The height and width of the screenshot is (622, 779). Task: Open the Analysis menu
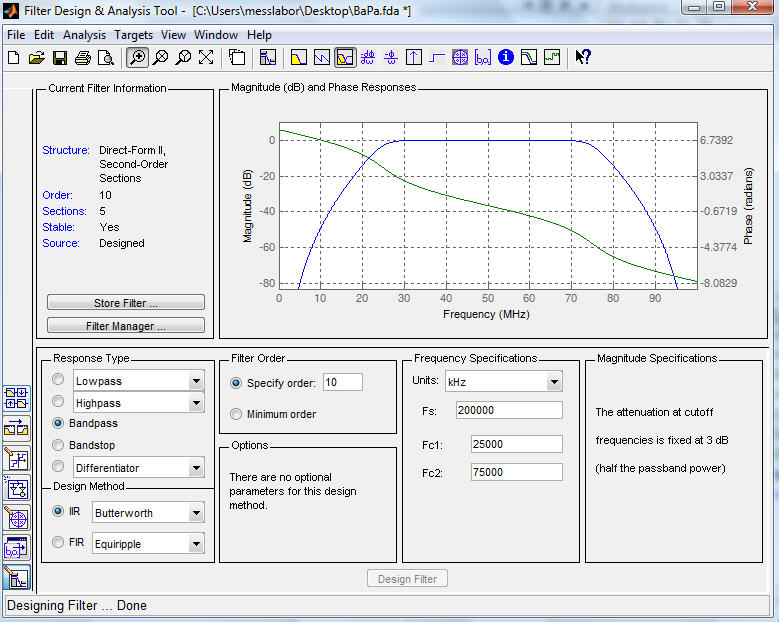pos(85,35)
